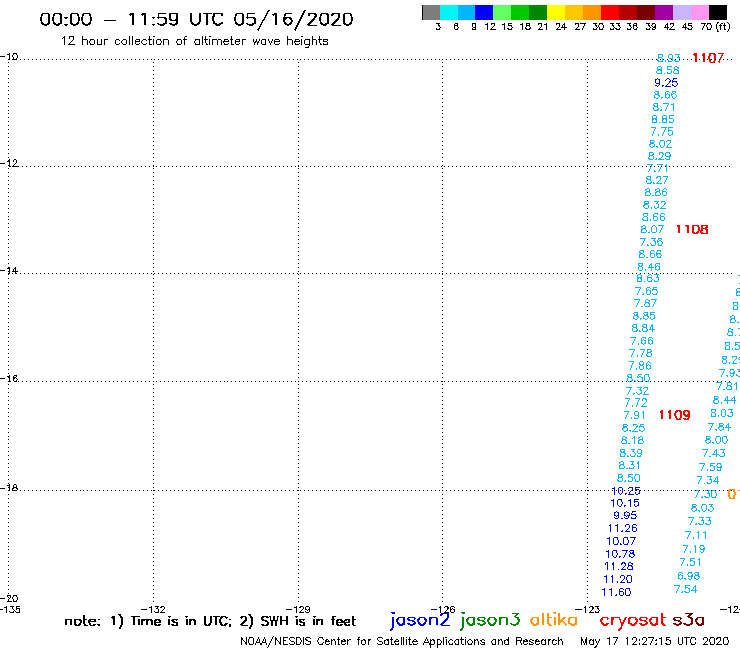Select the 8.56 wave height reading
Image resolution: width=740 pixels, height=650 pixels.
(668, 70)
